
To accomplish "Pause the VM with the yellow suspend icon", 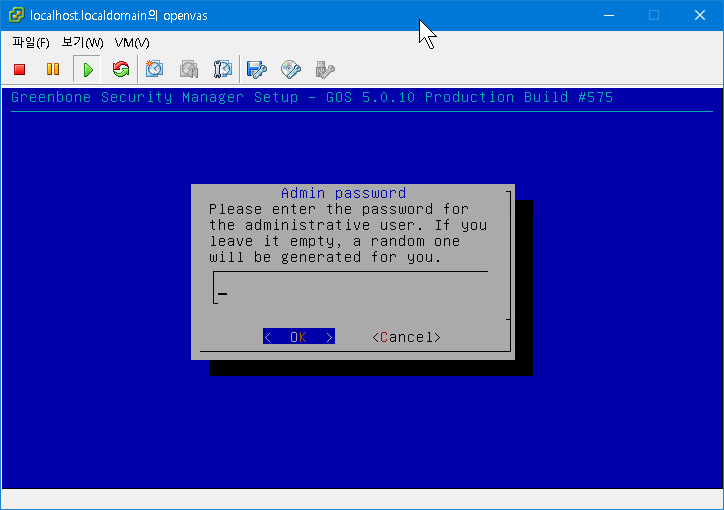I will [x=53, y=69].
